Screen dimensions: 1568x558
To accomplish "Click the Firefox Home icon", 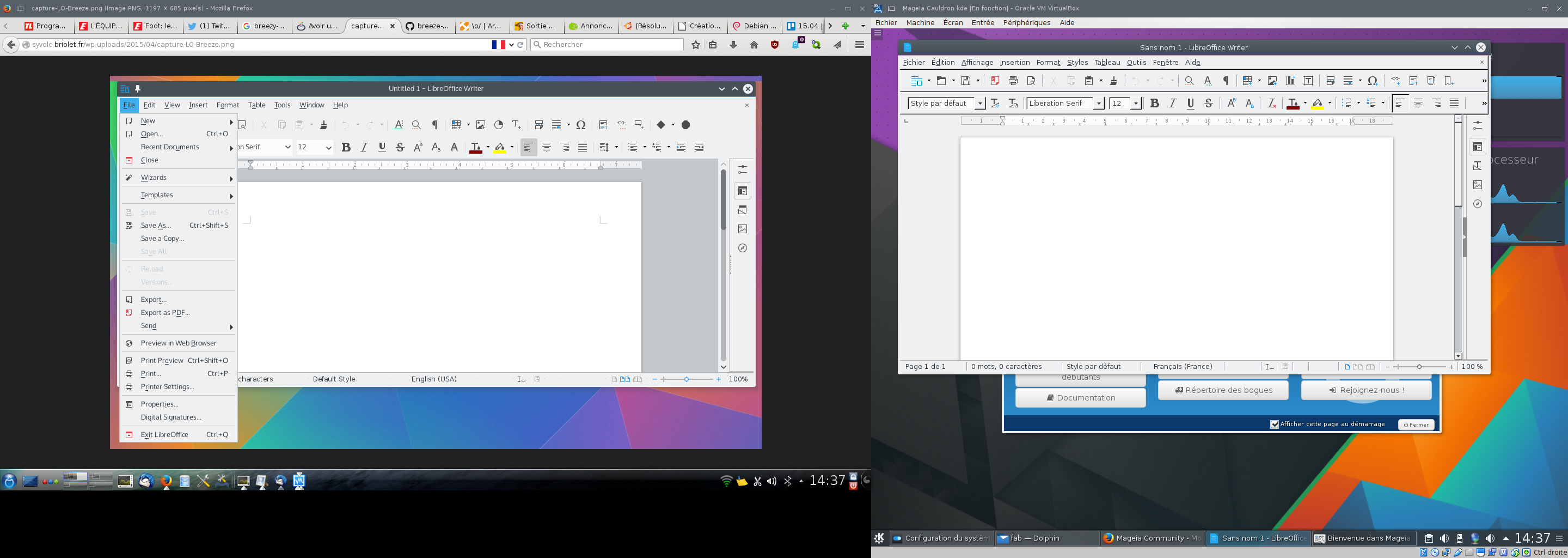I will point(754,45).
